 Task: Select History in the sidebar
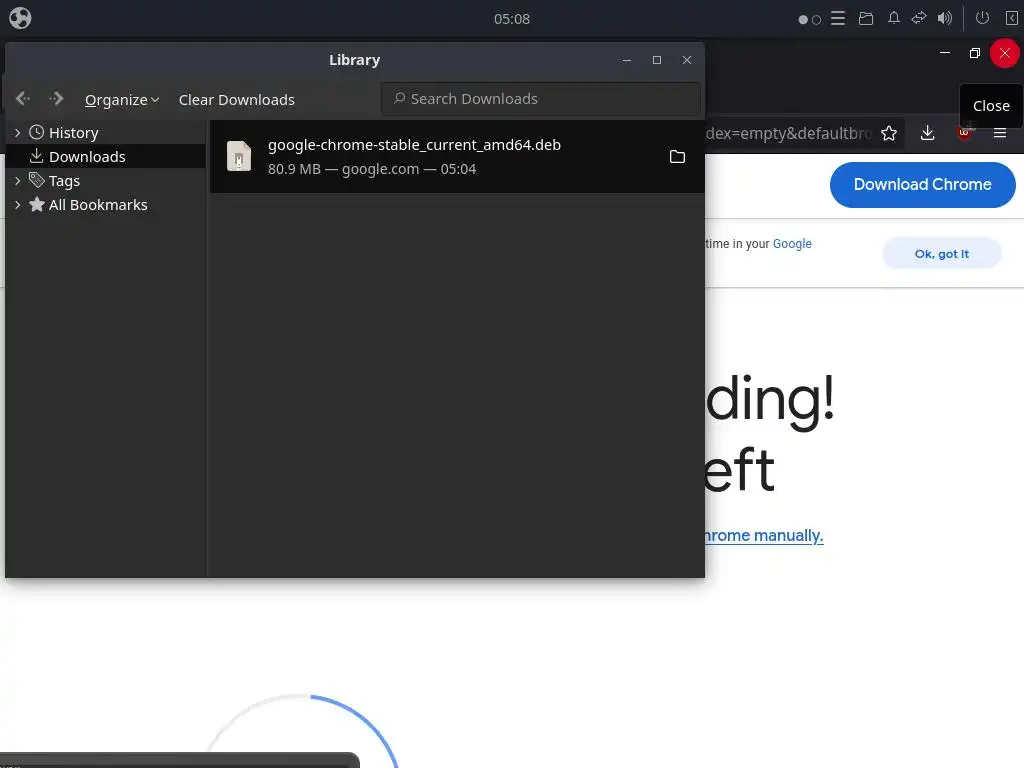73,133
